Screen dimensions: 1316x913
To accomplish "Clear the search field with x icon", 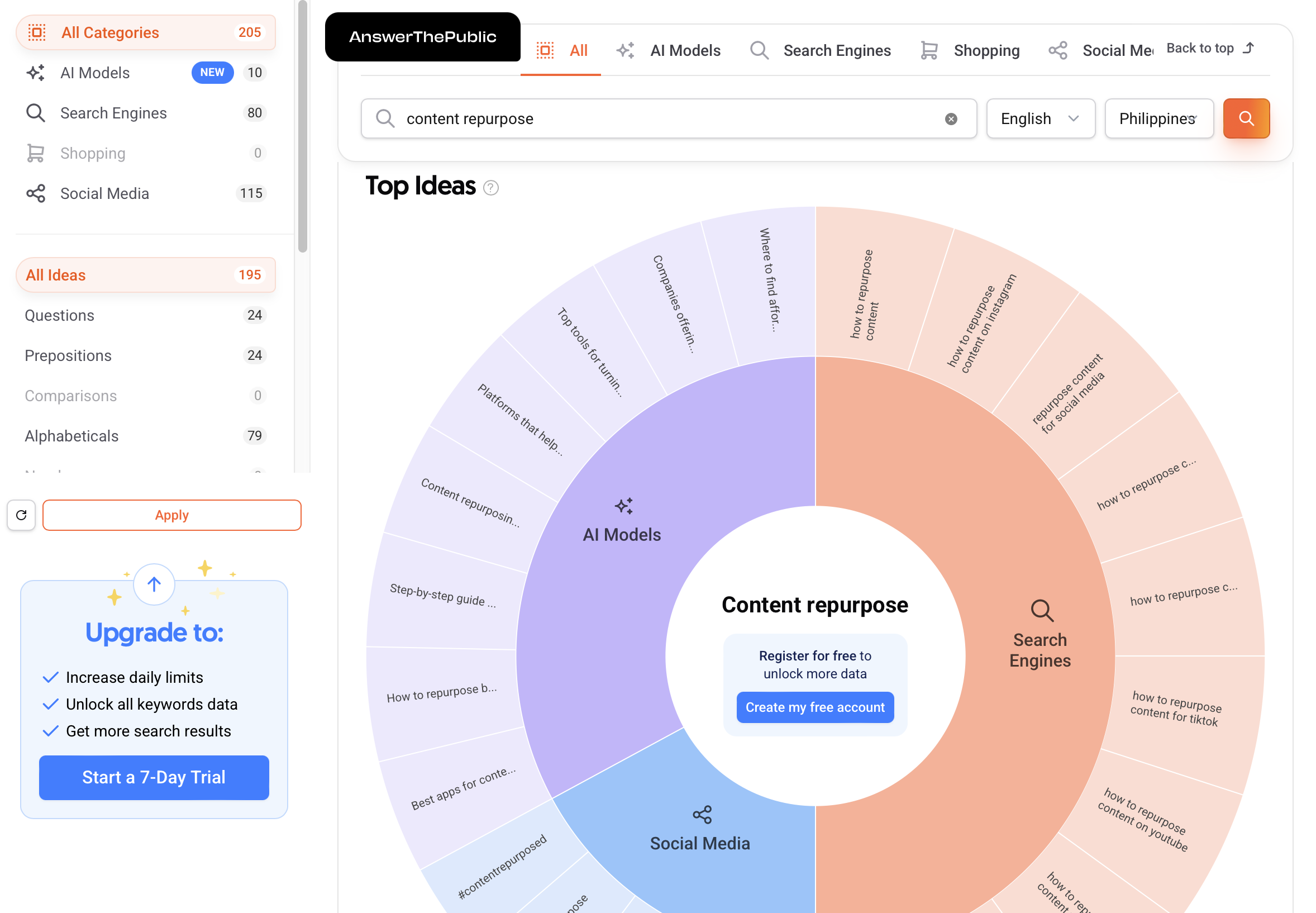I will 951,119.
